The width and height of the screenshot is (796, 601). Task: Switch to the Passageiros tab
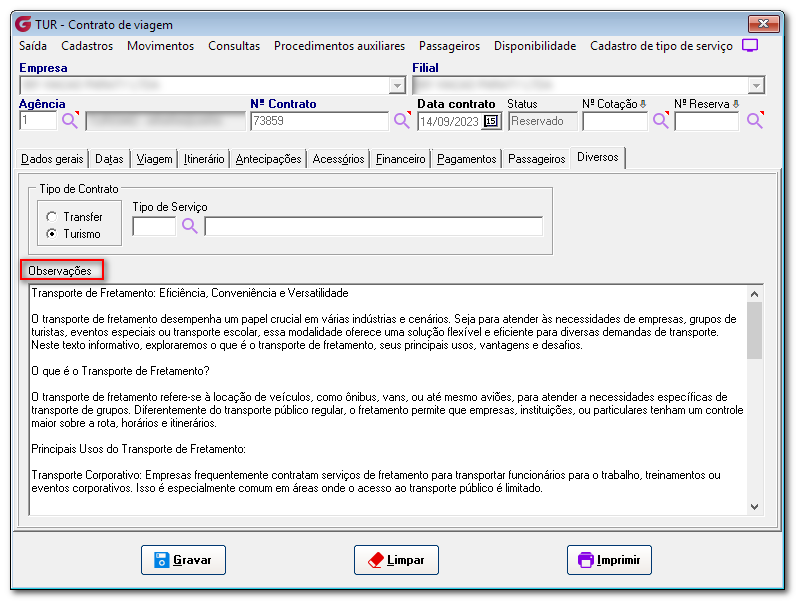[x=537, y=159]
